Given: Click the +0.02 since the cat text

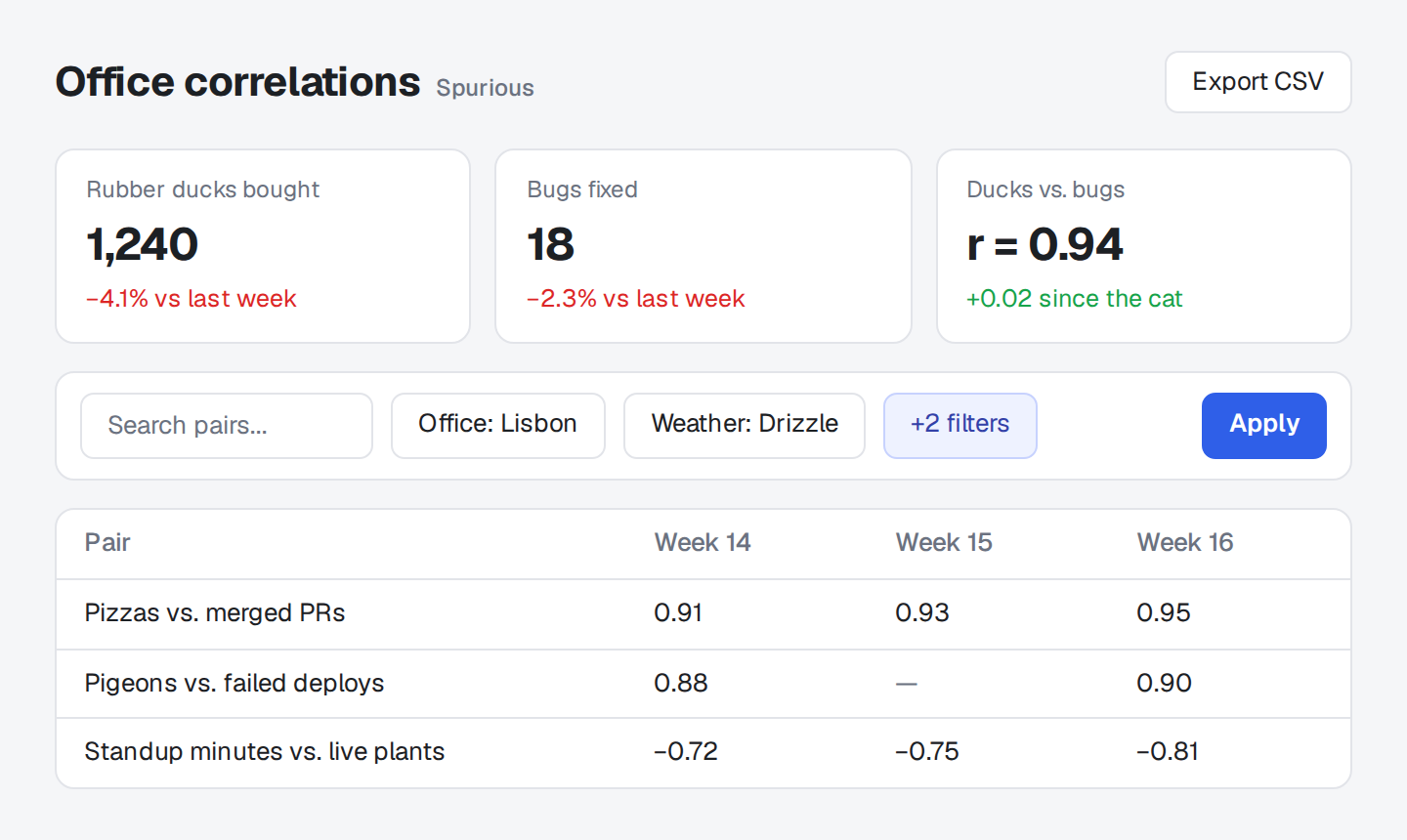Looking at the screenshot, I should [x=1075, y=299].
